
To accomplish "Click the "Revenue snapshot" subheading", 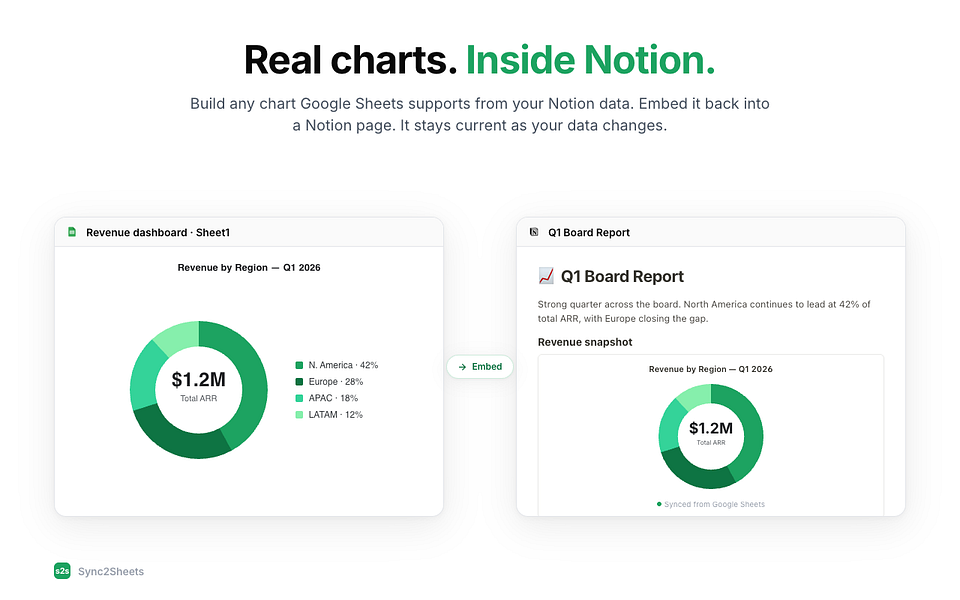I will click(x=585, y=342).
